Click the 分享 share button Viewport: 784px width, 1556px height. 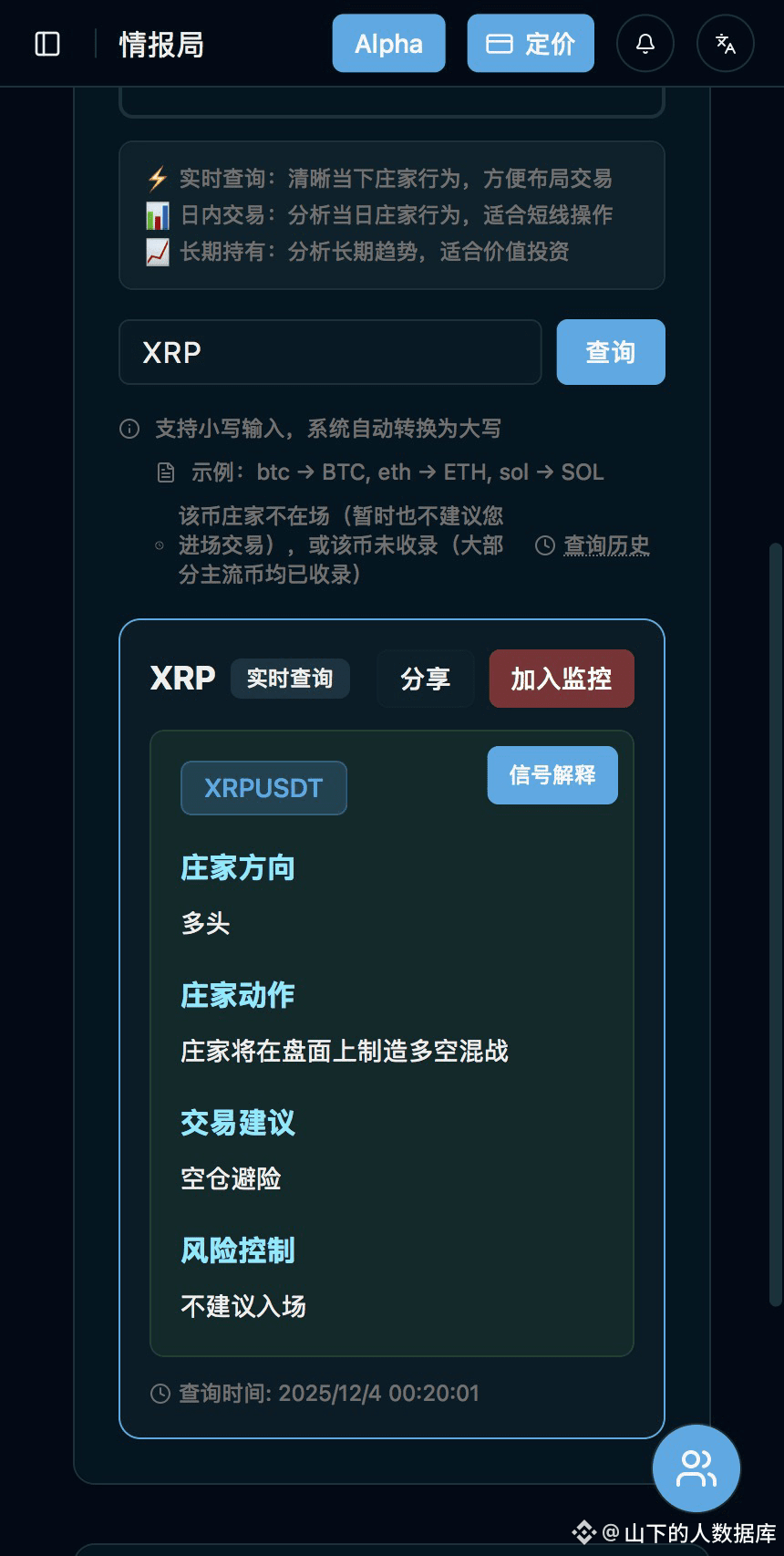pos(426,679)
